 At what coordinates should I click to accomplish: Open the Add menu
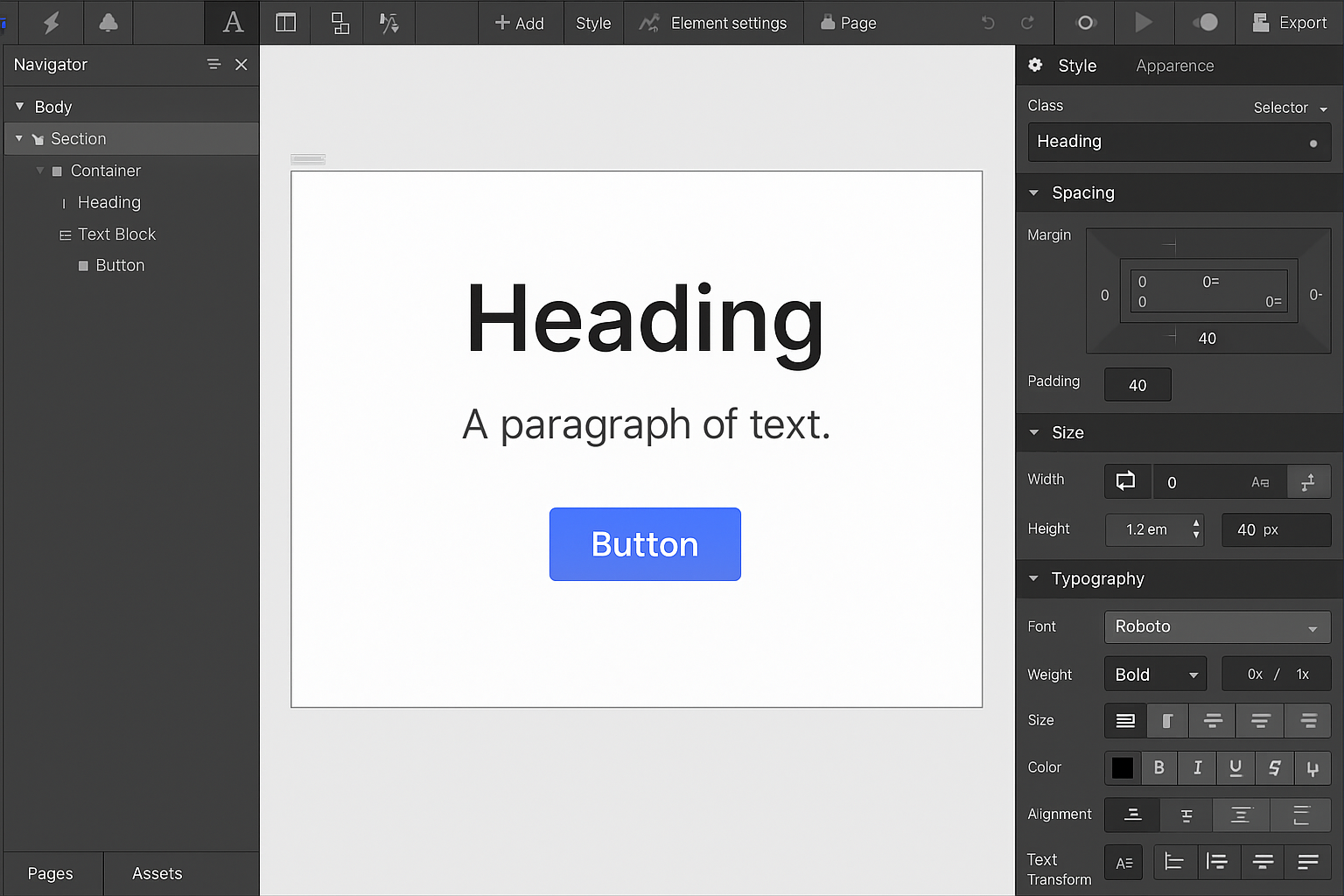tap(520, 23)
